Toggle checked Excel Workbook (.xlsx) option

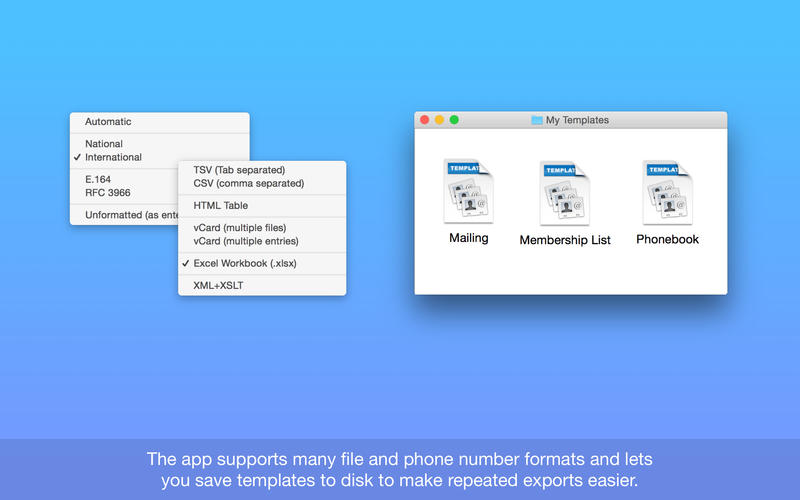(244, 263)
